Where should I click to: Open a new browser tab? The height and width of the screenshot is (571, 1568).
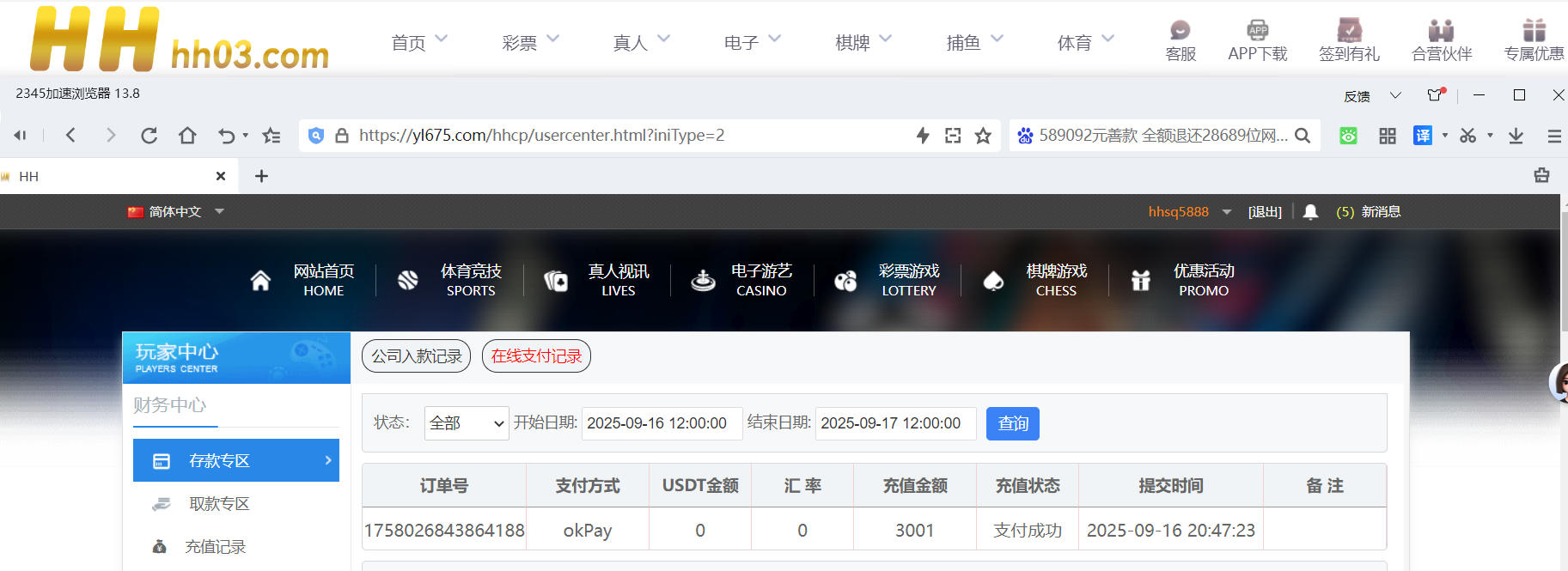coord(262,176)
